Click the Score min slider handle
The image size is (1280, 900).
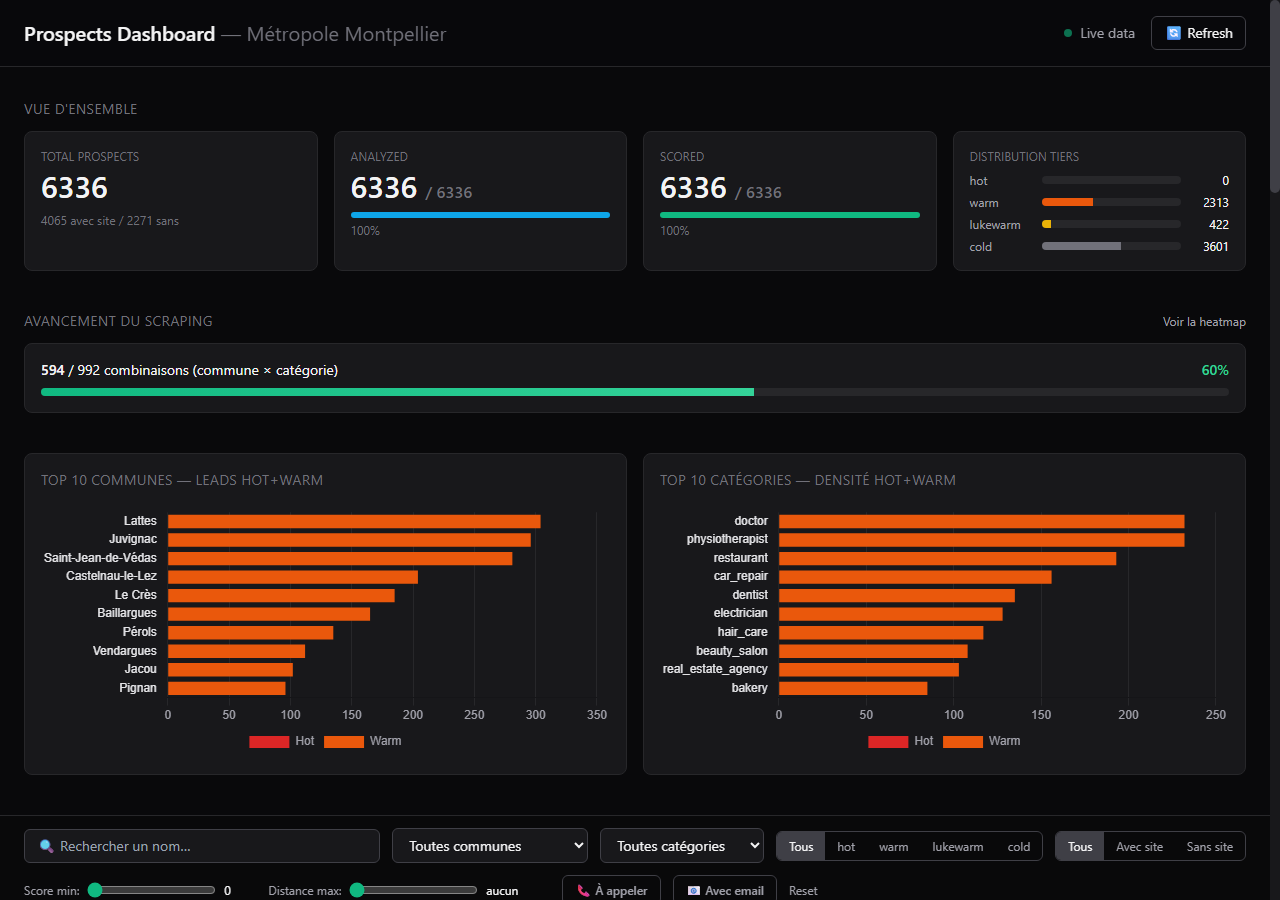[x=95, y=890]
